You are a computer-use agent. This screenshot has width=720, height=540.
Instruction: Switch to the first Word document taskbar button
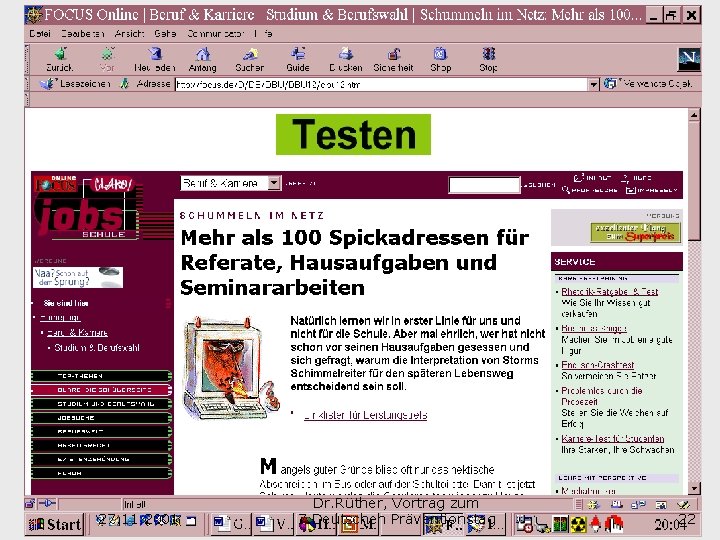point(231,524)
